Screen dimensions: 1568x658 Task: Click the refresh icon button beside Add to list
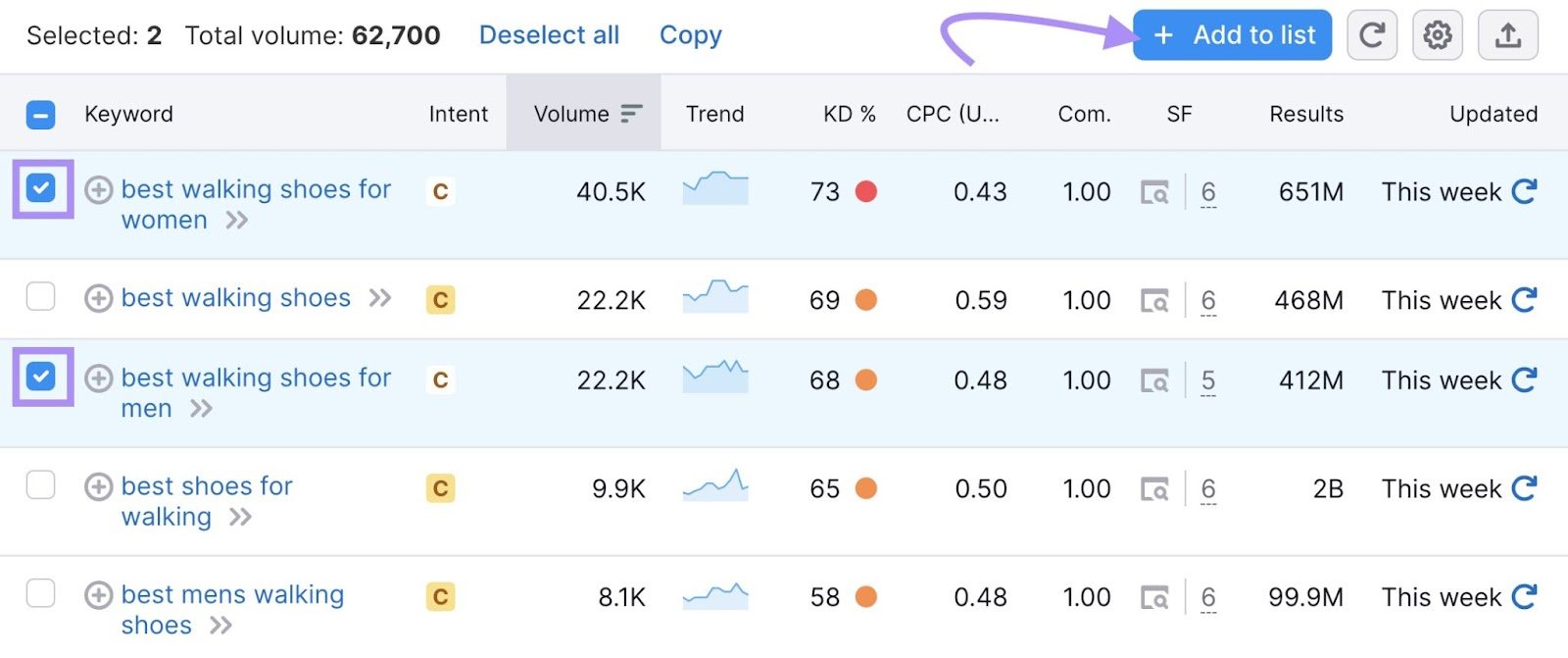1372,35
